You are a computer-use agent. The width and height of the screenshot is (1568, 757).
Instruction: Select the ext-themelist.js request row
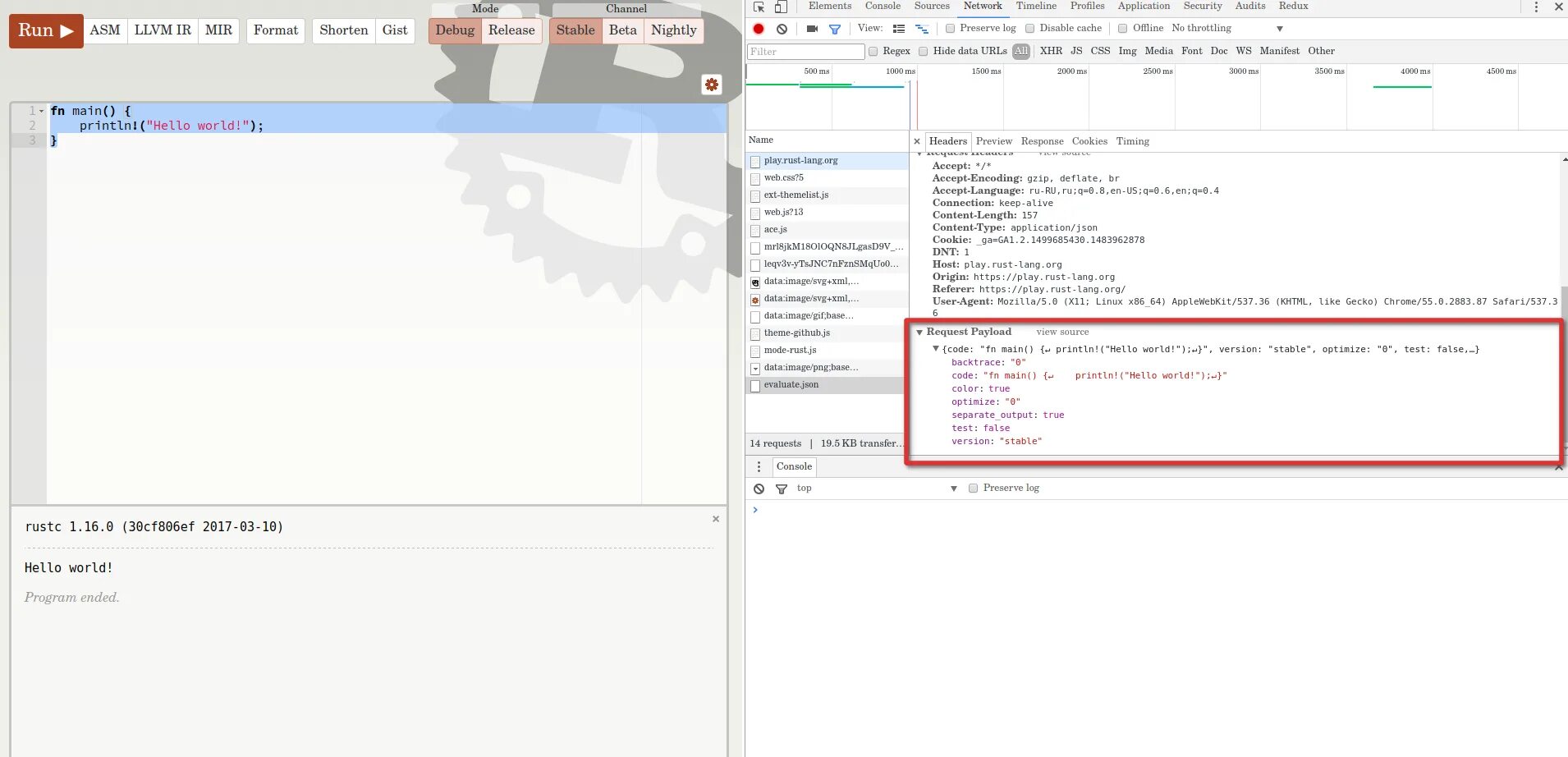(828, 195)
